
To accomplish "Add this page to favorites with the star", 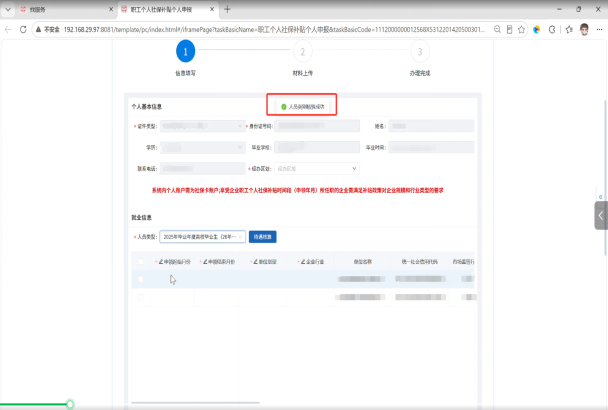I will (x=522, y=29).
